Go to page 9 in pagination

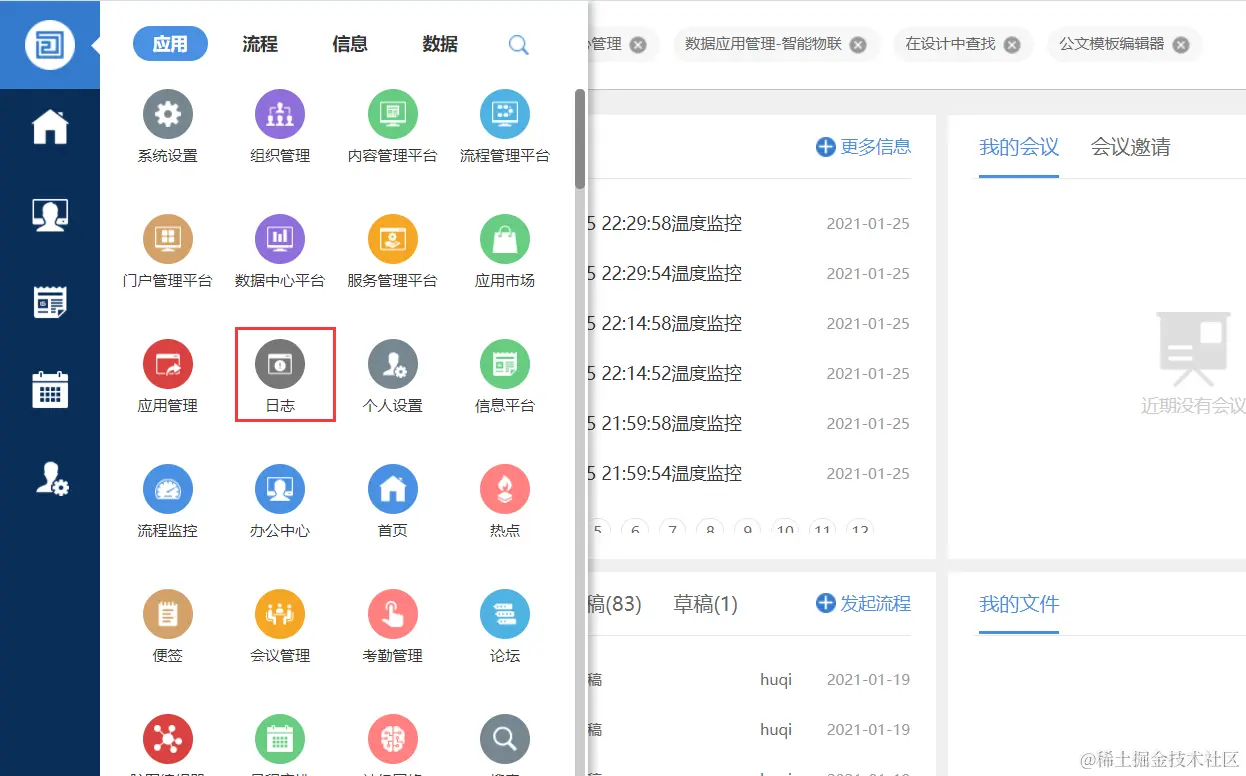click(747, 528)
